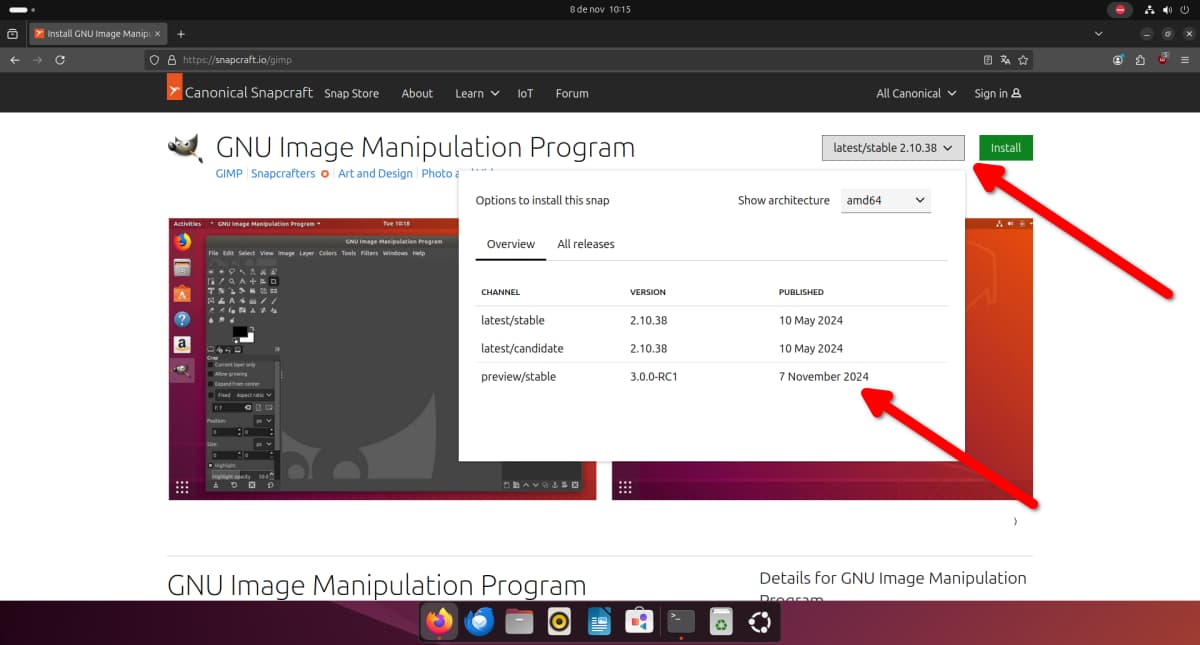
Task: Go back with the browser back arrow
Action: (15, 60)
